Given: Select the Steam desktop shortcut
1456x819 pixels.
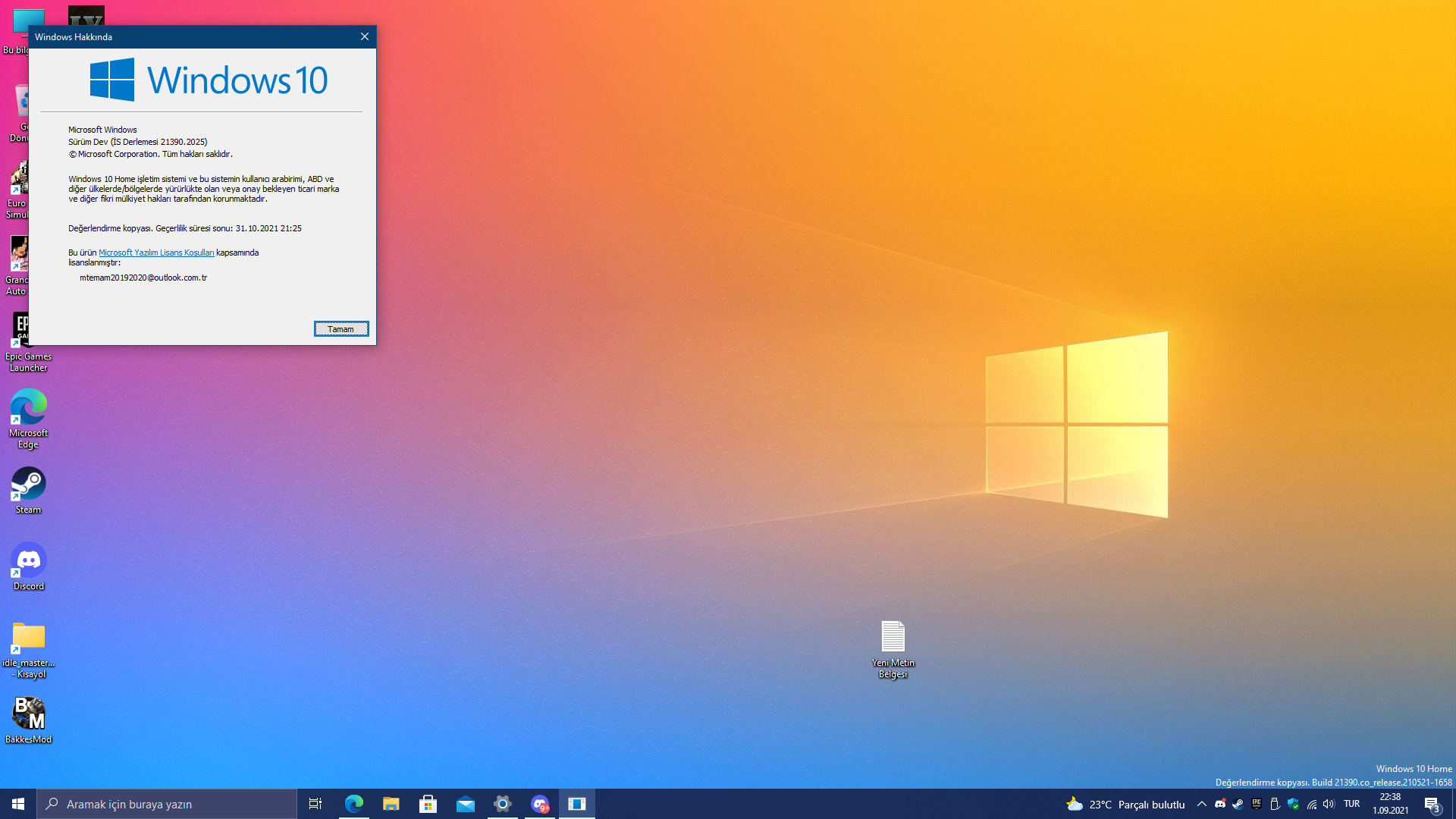Looking at the screenshot, I should pos(29,489).
